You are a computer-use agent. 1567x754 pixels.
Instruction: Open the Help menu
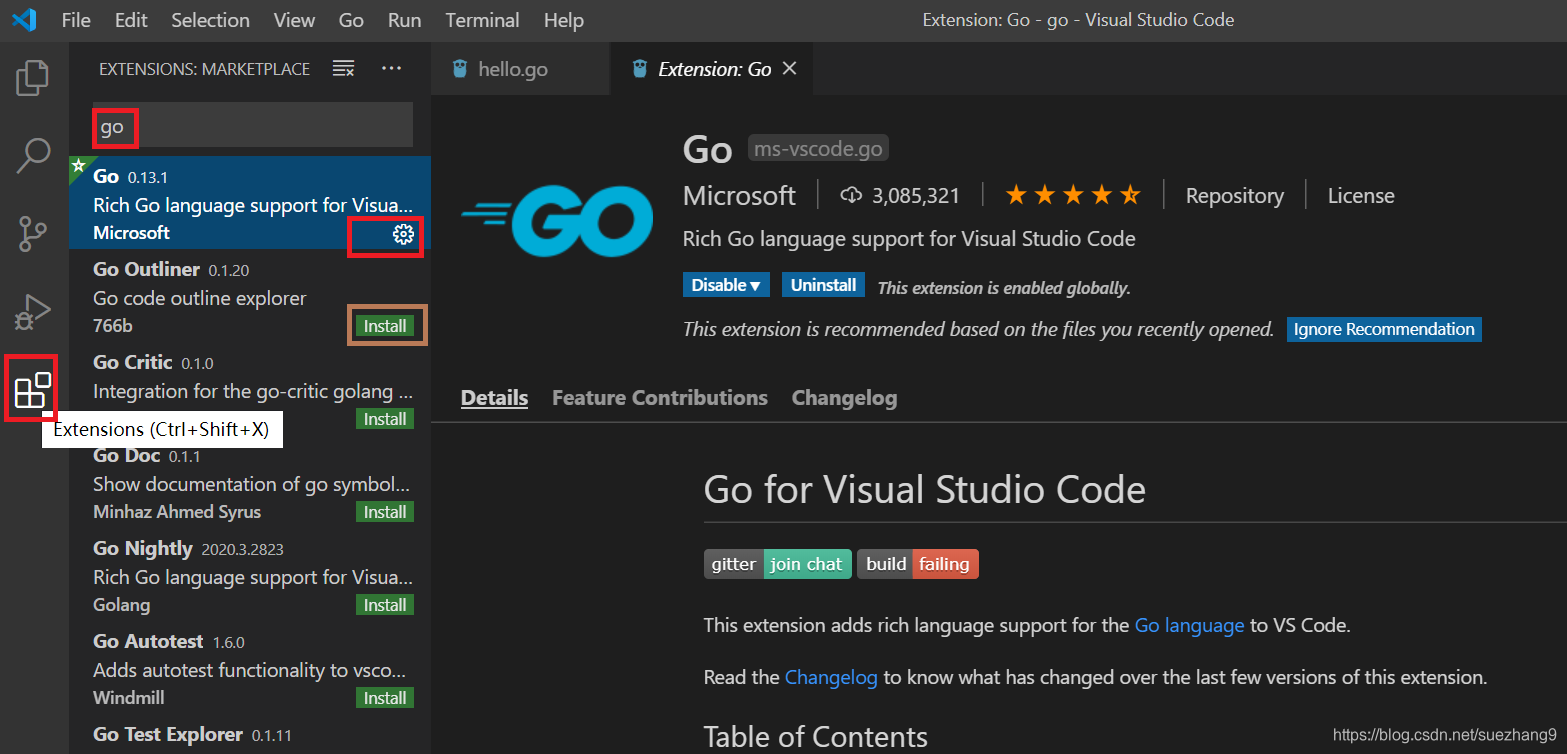pyautogui.click(x=564, y=20)
